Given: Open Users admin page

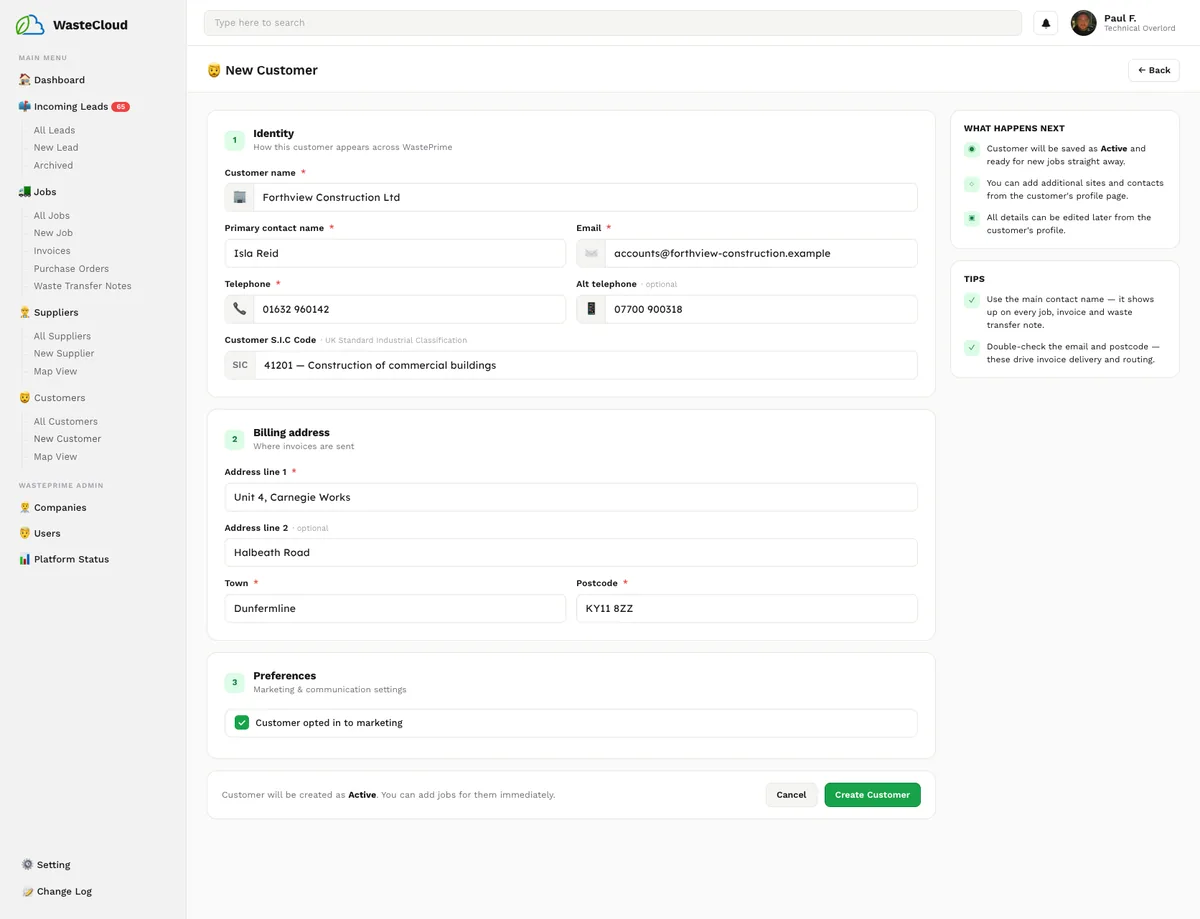Looking at the screenshot, I should [x=47, y=534].
